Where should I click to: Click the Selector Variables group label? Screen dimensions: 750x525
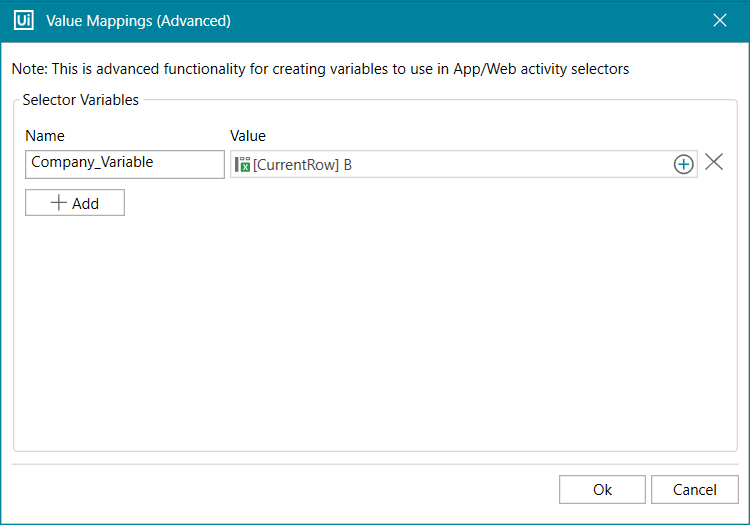[x=81, y=100]
